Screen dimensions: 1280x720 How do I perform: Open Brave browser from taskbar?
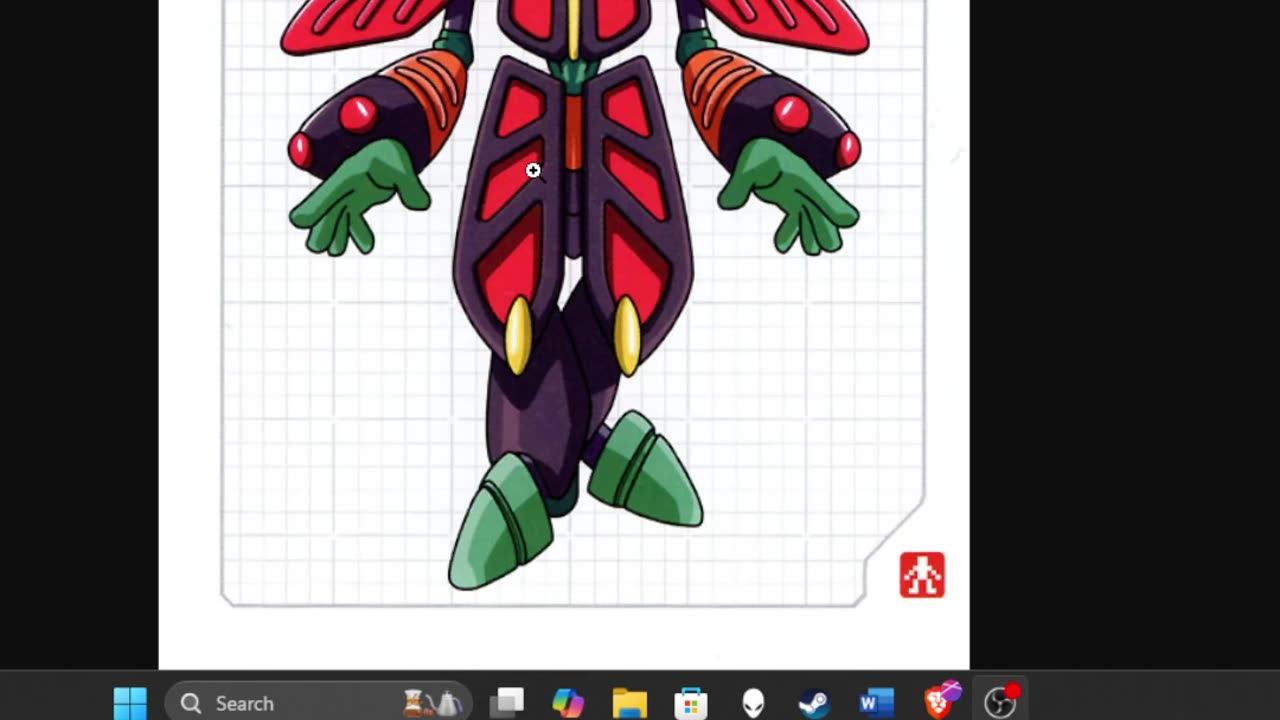tap(940, 700)
